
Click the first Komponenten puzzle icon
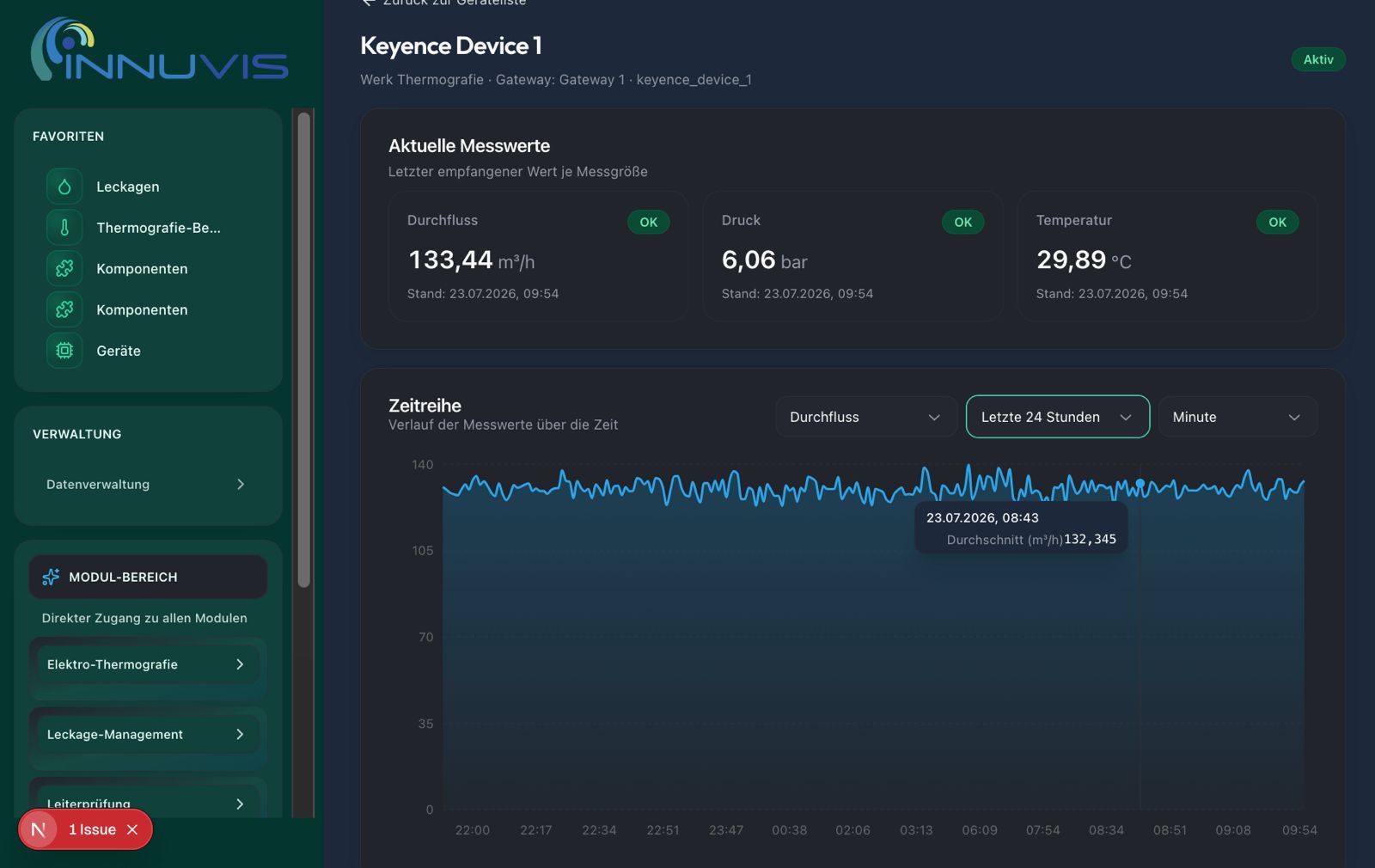point(64,269)
